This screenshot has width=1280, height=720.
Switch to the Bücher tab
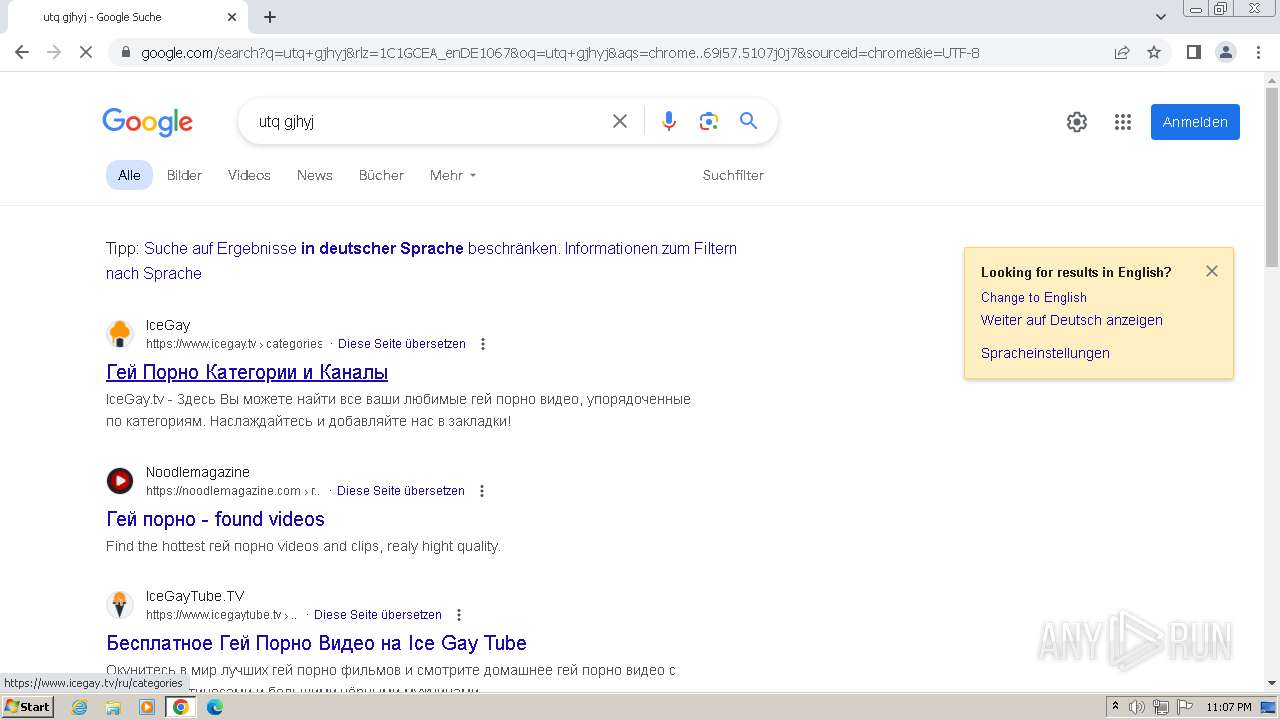(381, 175)
